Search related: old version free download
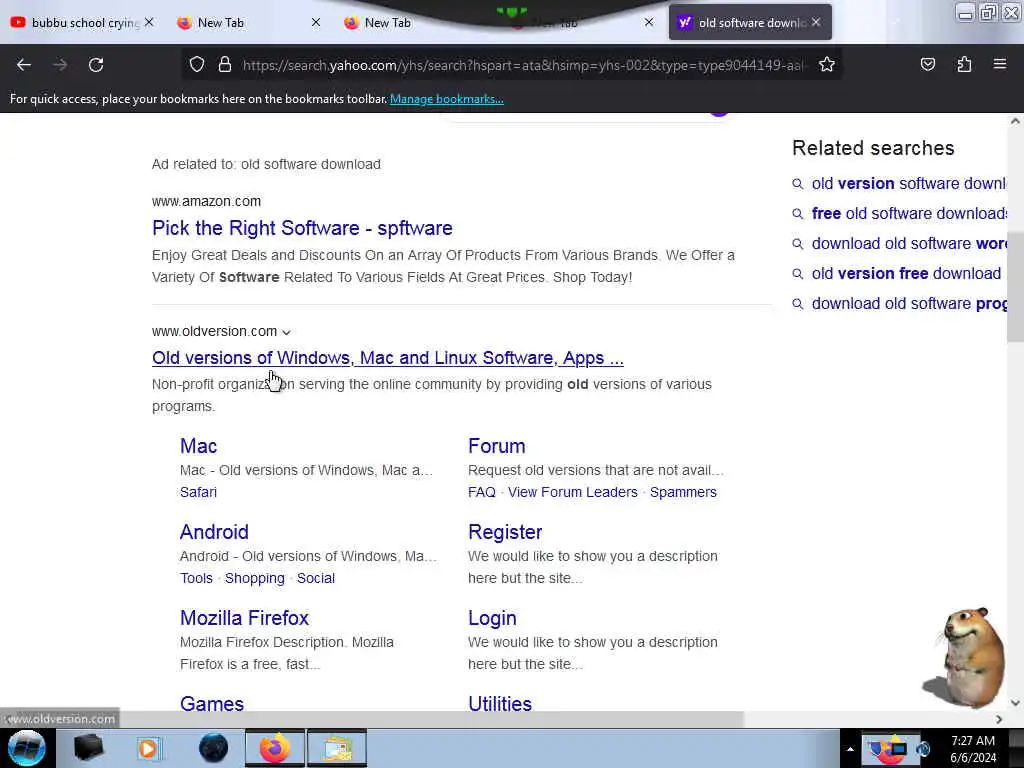Screen dimensions: 1024x768 [906, 274]
